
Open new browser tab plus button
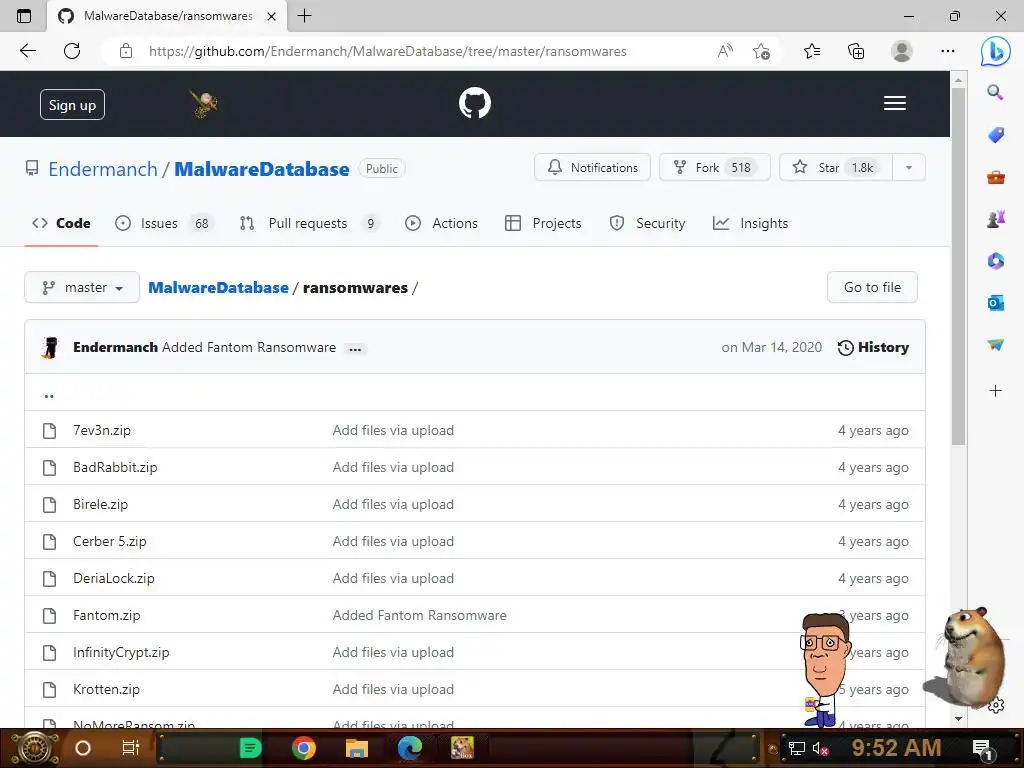304,16
